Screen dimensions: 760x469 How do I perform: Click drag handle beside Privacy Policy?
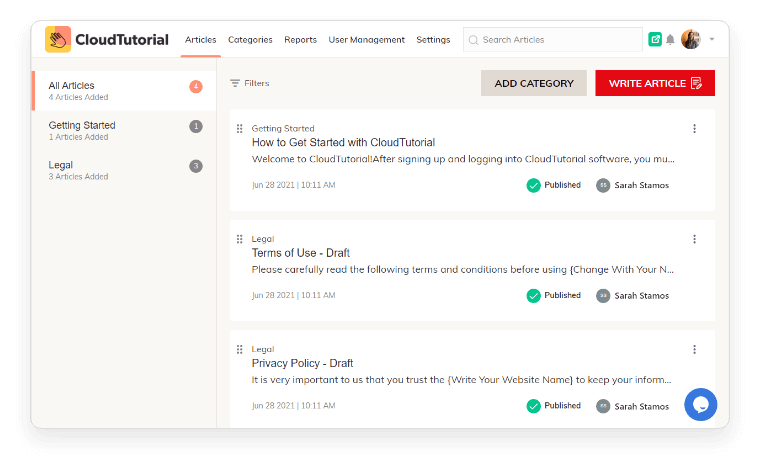point(240,349)
